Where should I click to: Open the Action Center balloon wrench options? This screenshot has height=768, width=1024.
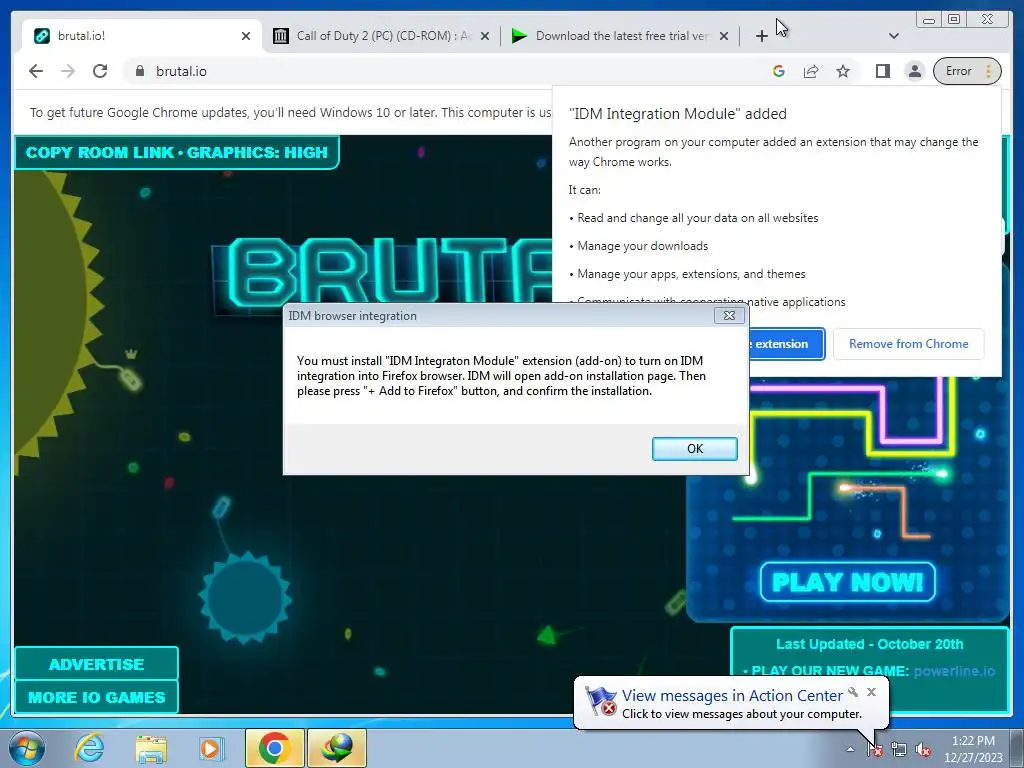(x=853, y=692)
